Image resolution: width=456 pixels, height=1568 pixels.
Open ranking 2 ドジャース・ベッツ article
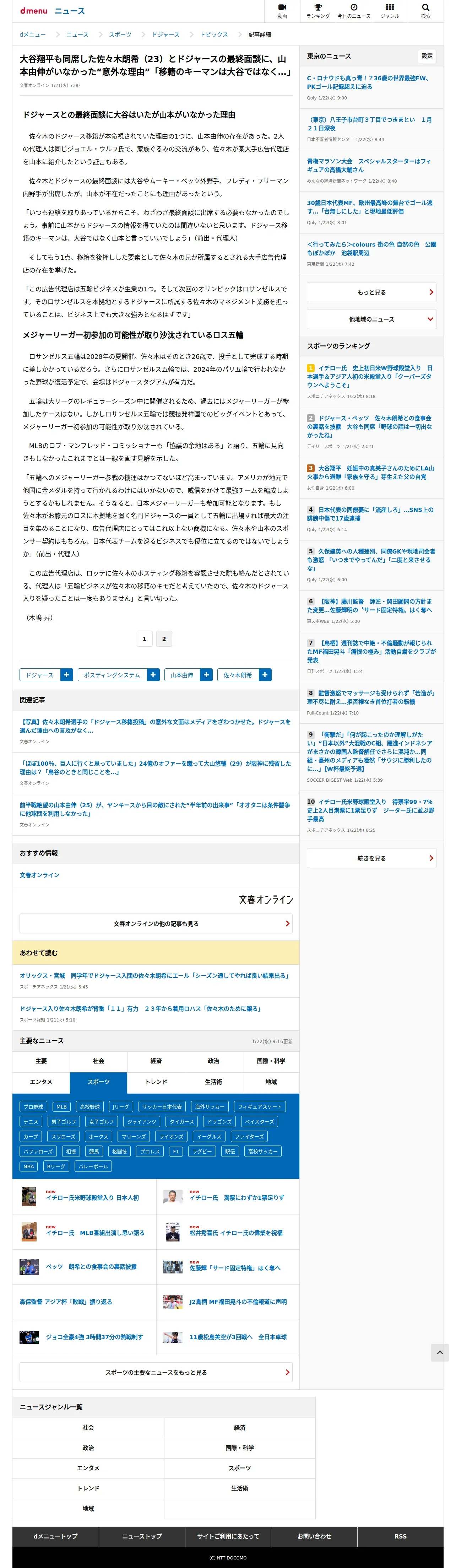[x=370, y=426]
